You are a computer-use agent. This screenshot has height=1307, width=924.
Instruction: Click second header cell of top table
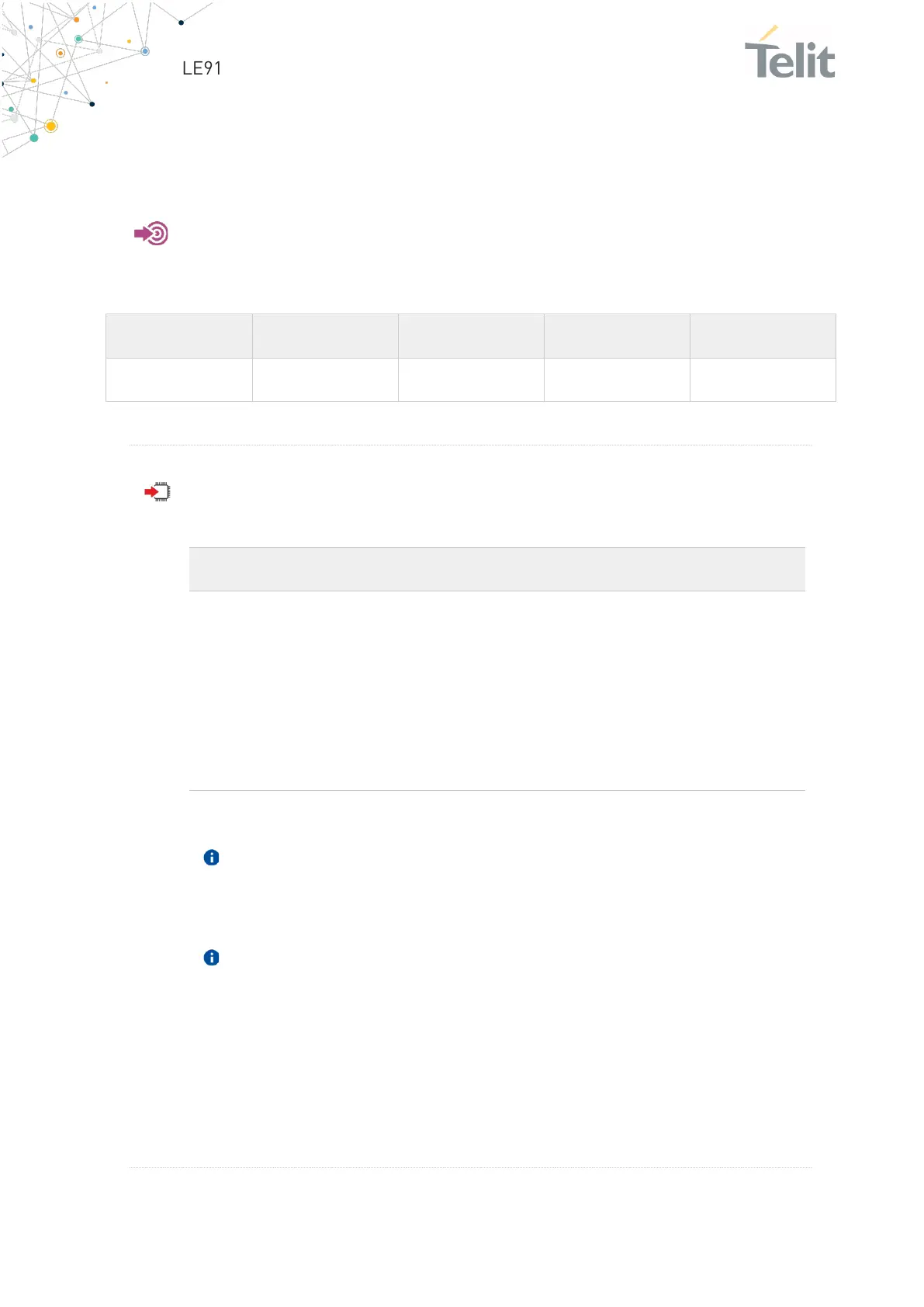[325, 336]
